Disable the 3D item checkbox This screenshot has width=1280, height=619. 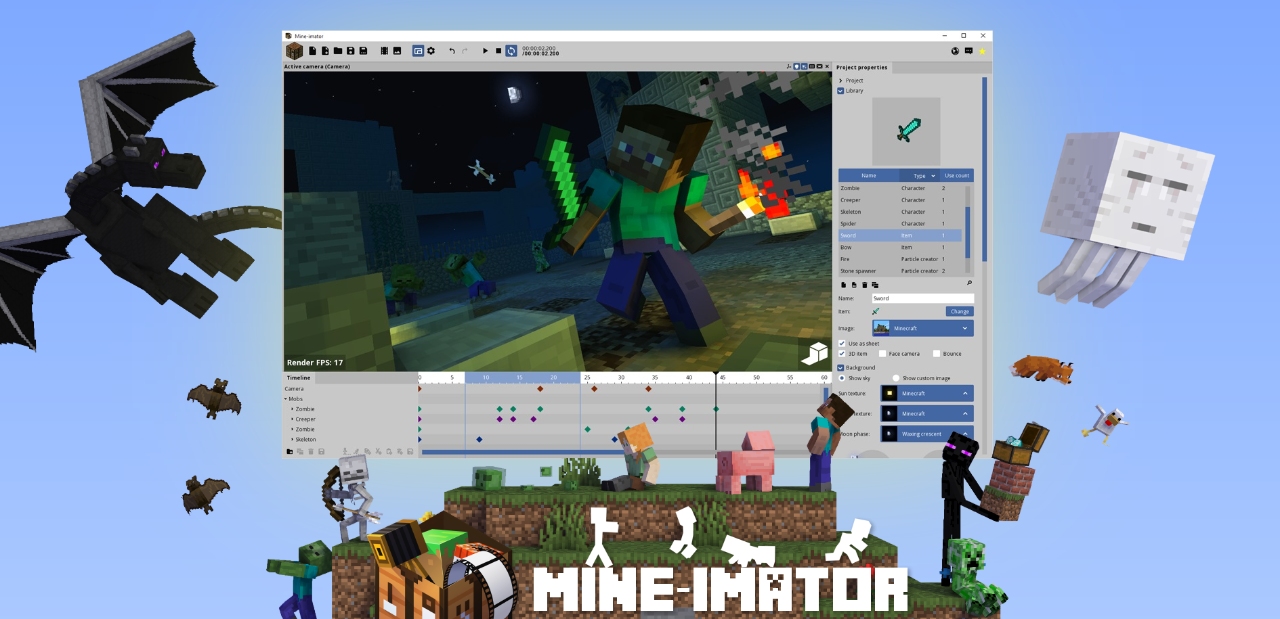[842, 353]
